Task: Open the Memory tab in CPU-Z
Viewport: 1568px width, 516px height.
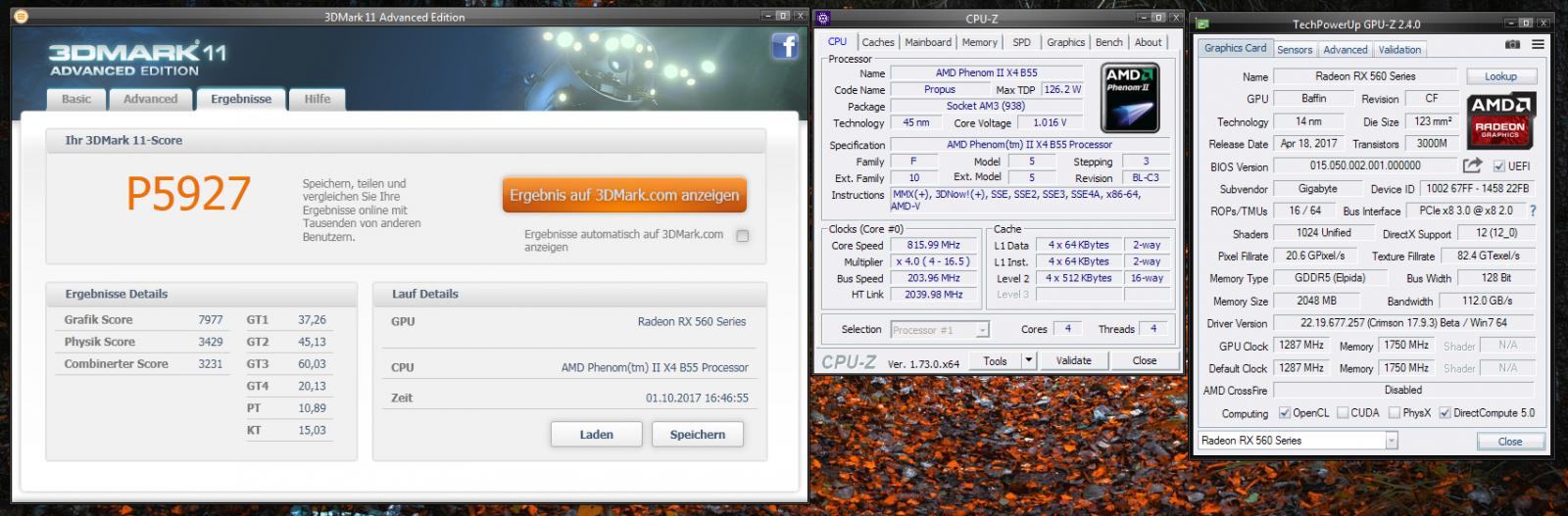Action: pyautogui.click(x=980, y=42)
